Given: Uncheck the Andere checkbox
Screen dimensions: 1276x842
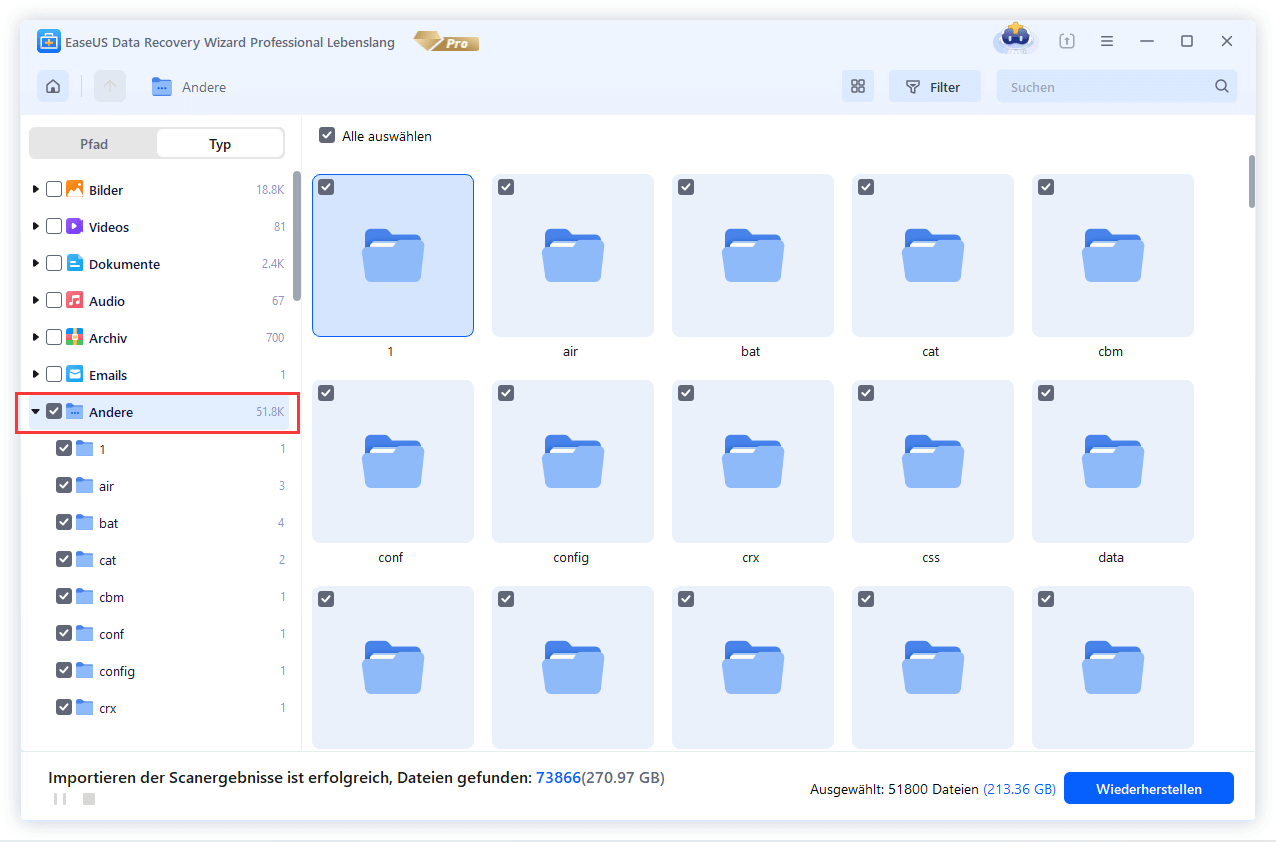Looking at the screenshot, I should click(54, 411).
